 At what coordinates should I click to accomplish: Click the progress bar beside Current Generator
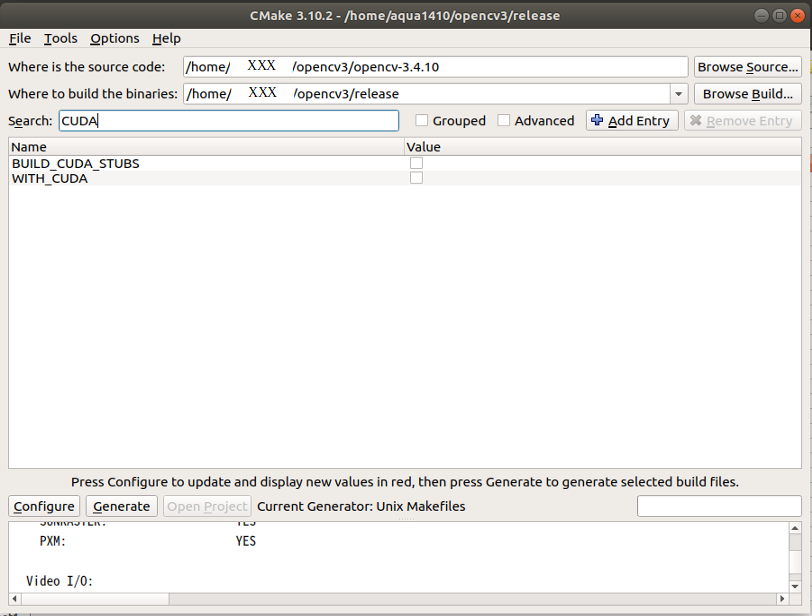(719, 506)
